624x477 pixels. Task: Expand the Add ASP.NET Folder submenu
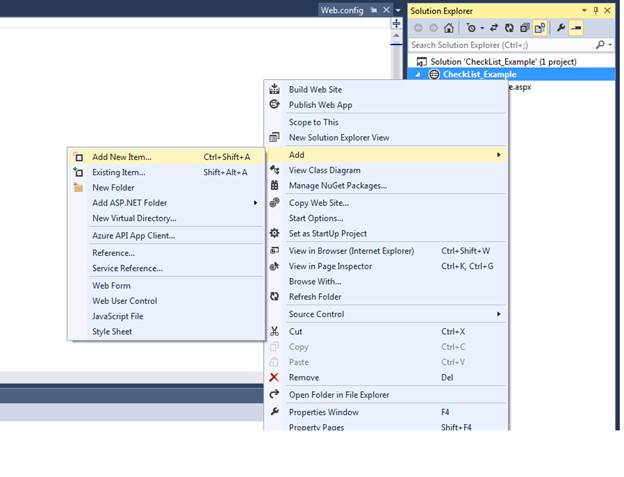point(166,203)
